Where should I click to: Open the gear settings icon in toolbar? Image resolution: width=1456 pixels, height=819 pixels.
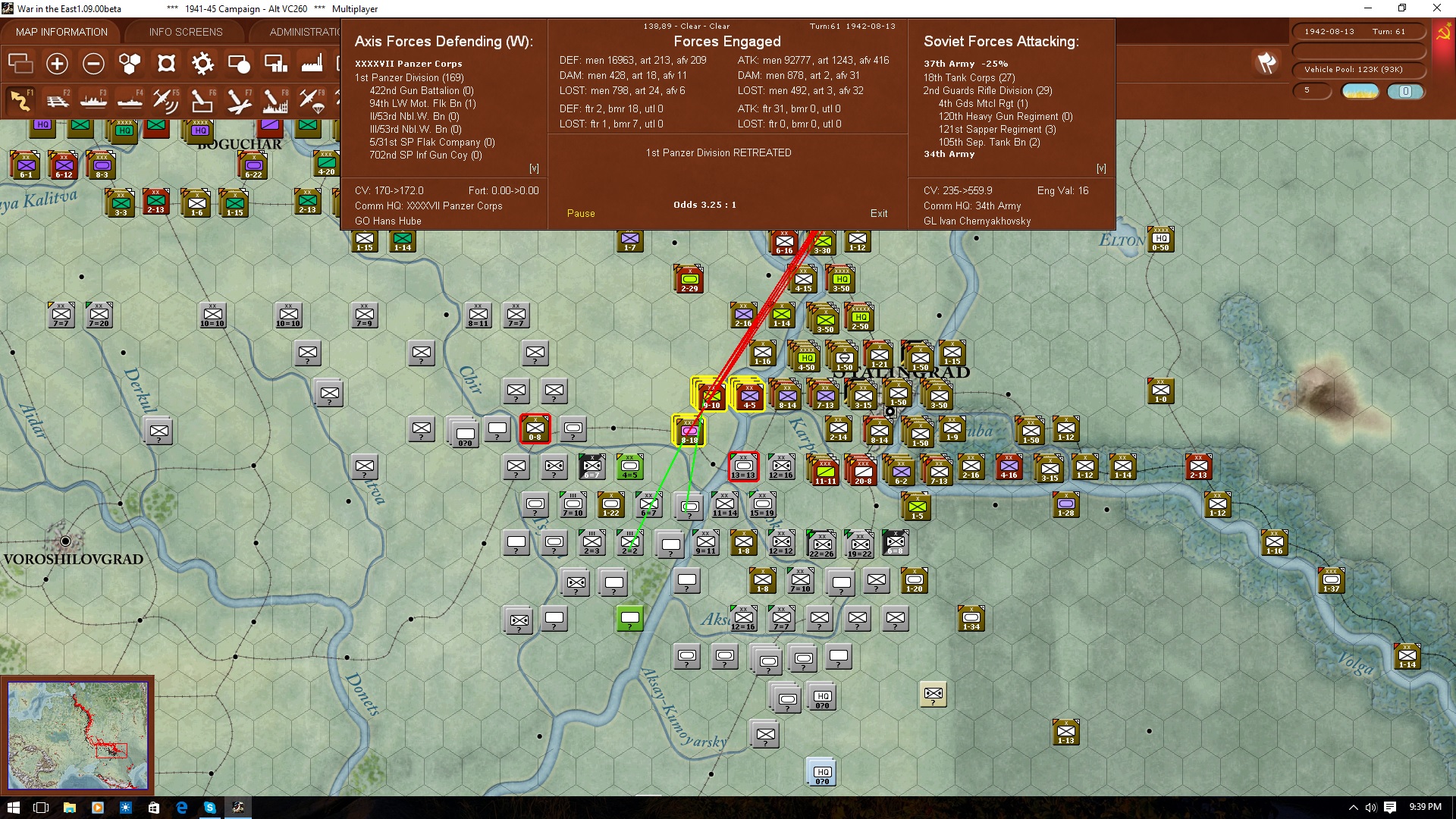(202, 64)
